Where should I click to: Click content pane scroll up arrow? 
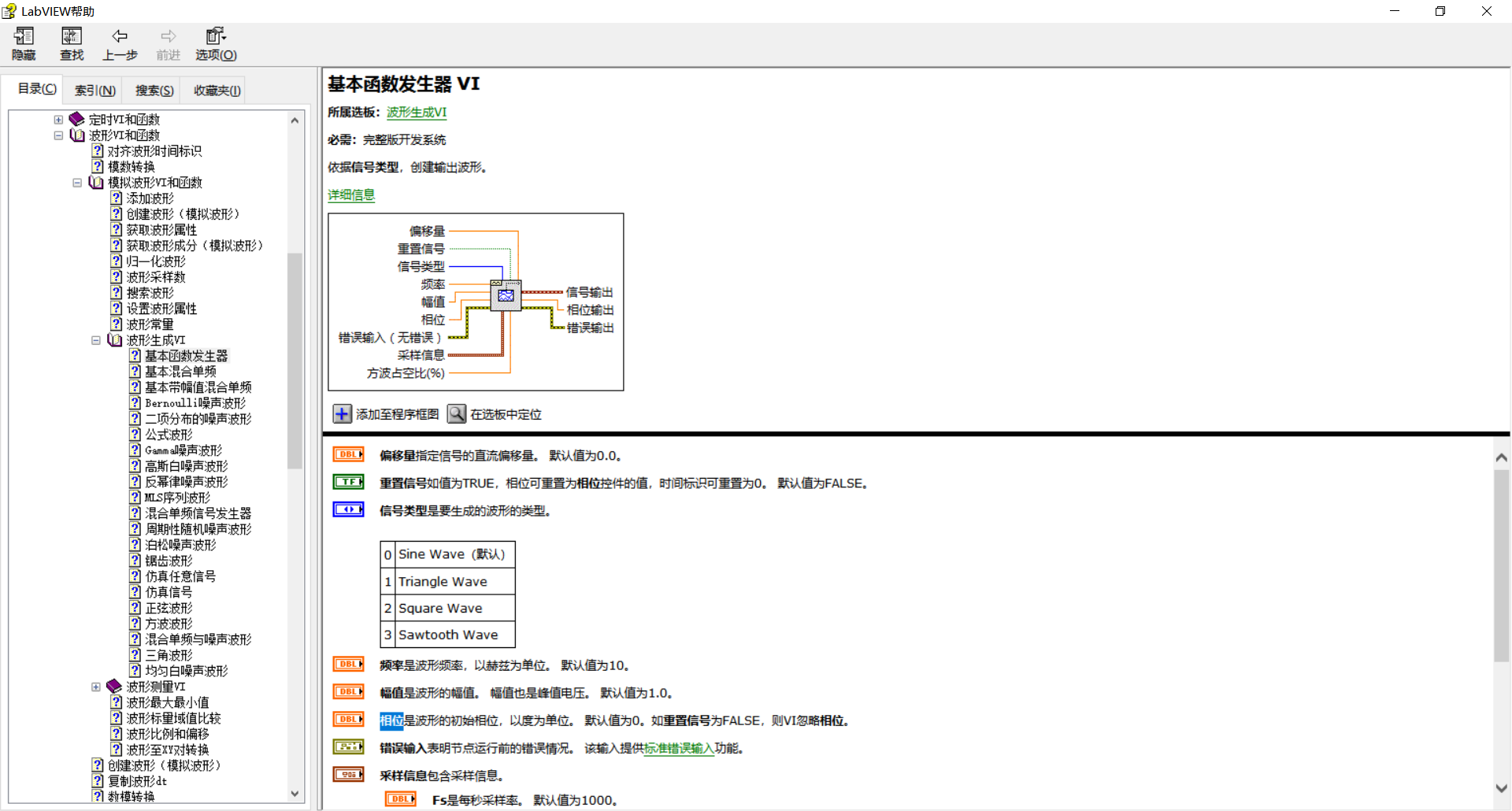point(1502,457)
